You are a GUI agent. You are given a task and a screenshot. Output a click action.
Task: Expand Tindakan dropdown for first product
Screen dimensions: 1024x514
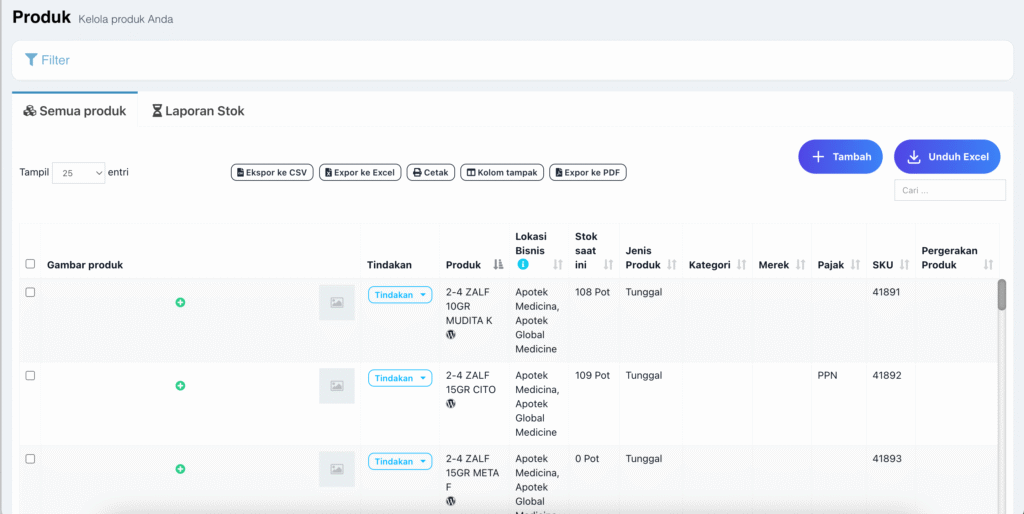coord(400,295)
